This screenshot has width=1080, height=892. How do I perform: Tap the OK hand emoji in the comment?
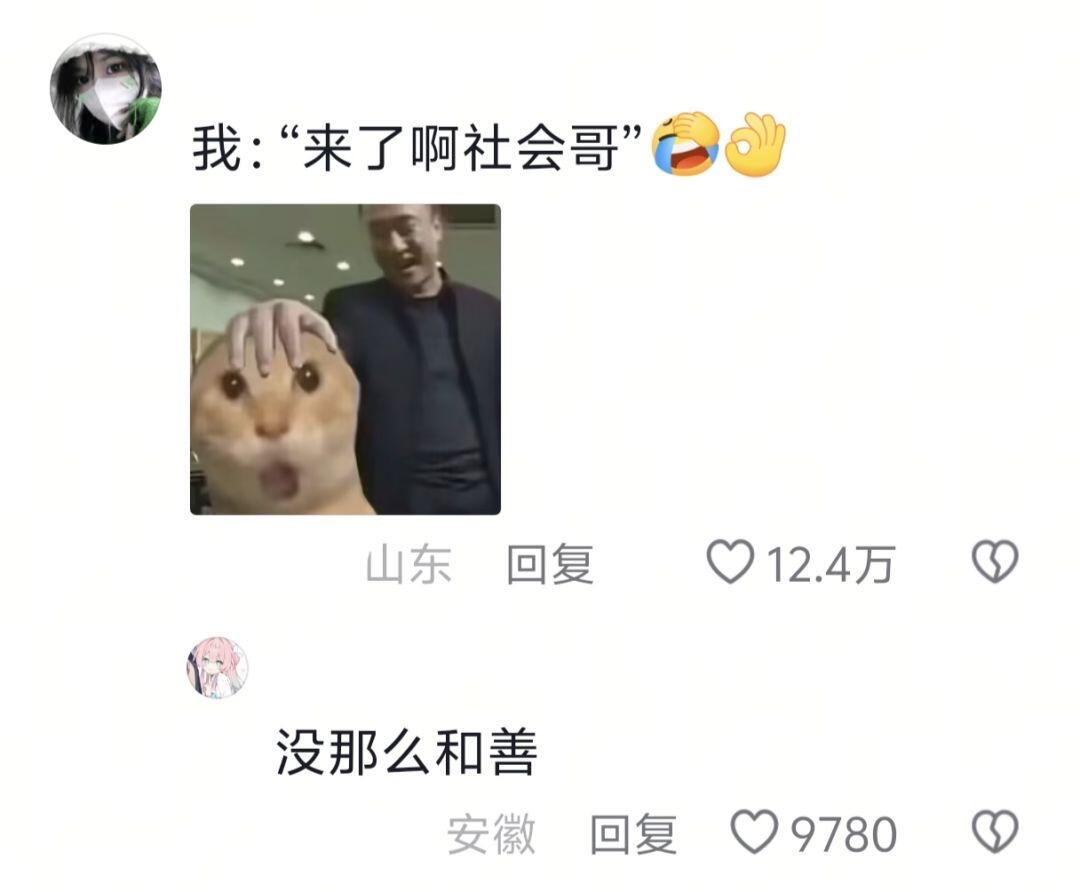[x=755, y=144]
